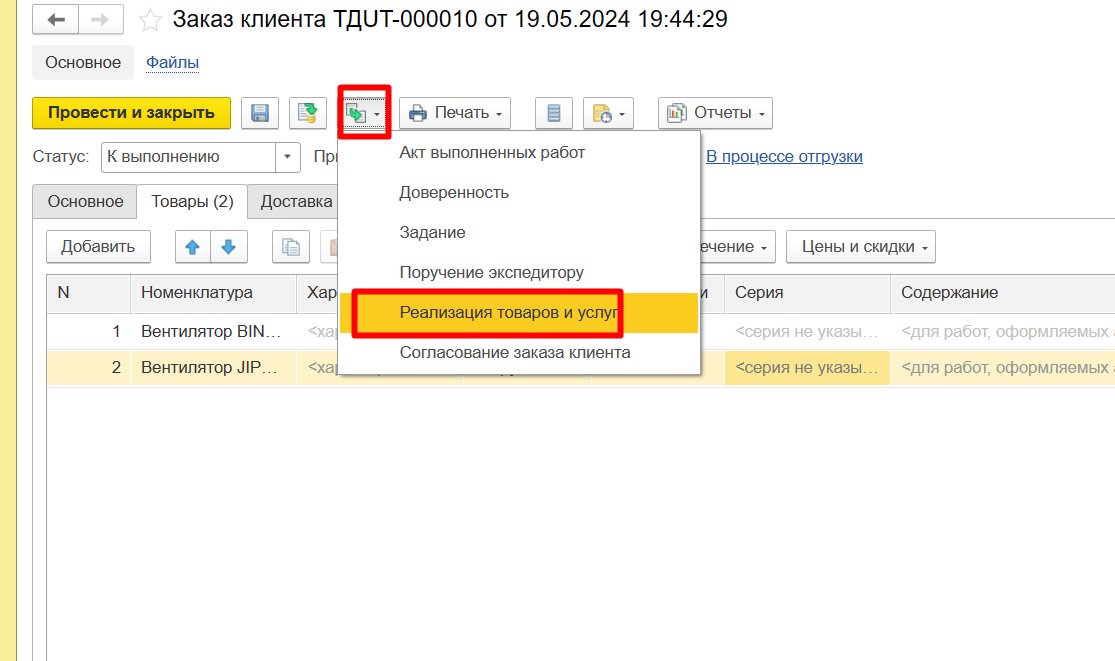Click row number 2 cell
This screenshot has height=661, width=1115.
(x=89, y=368)
